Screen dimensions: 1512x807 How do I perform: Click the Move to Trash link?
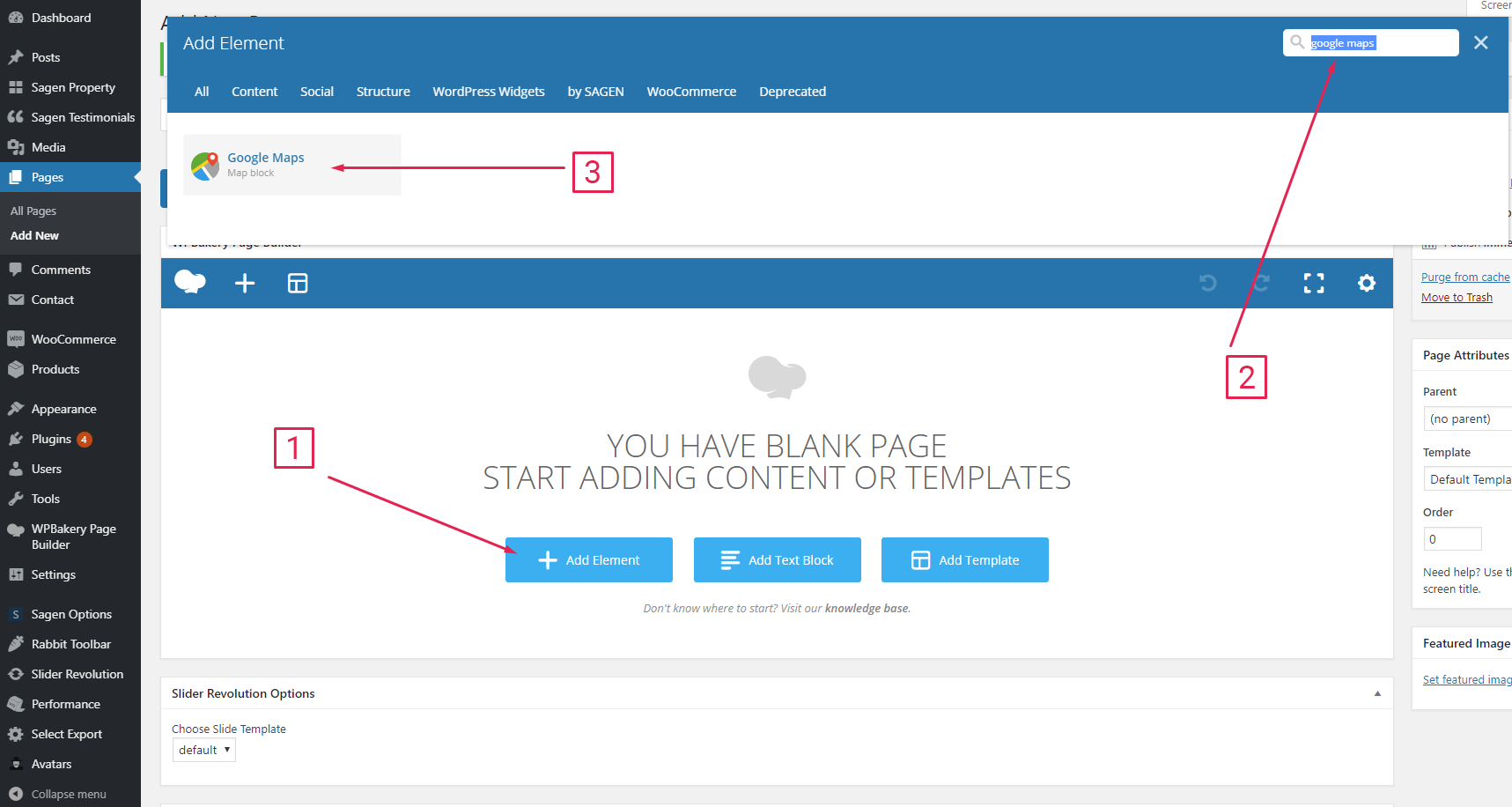(1457, 298)
